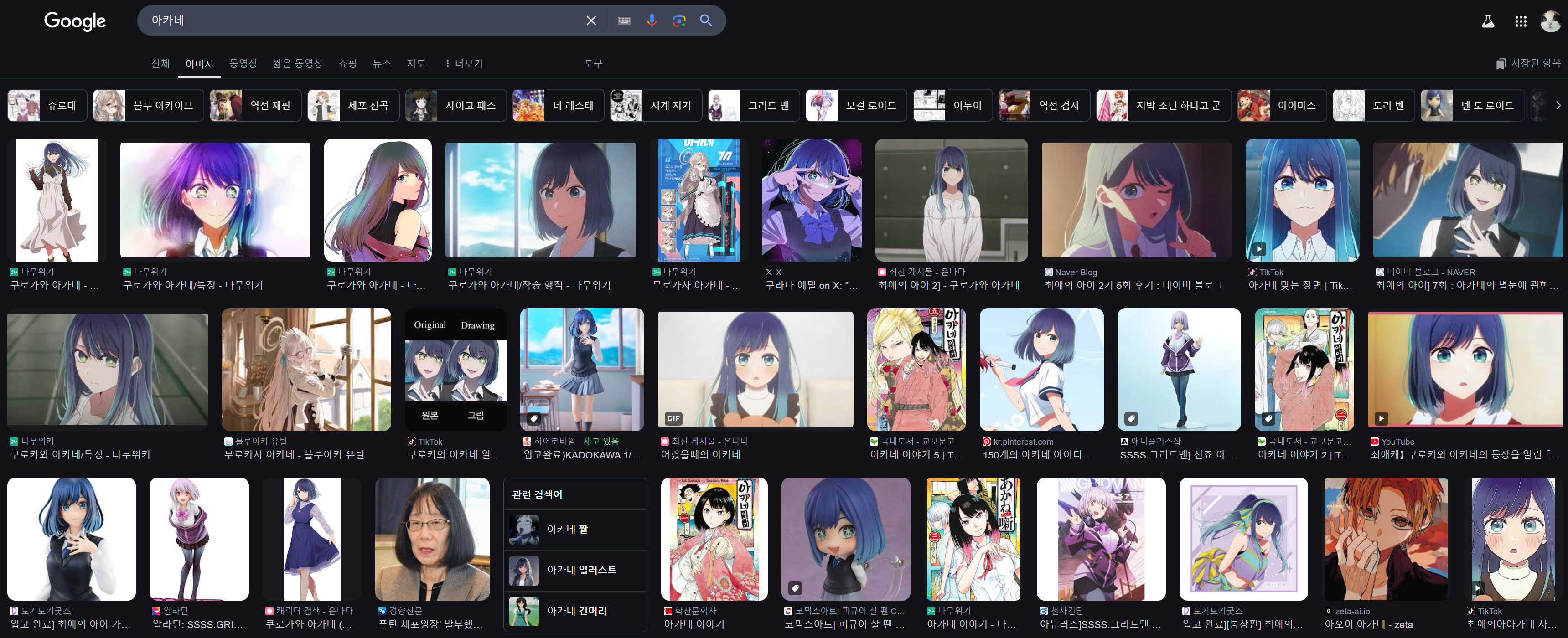Click the on-screen keyboard icon
This screenshot has height=638, width=1568.
click(x=624, y=21)
